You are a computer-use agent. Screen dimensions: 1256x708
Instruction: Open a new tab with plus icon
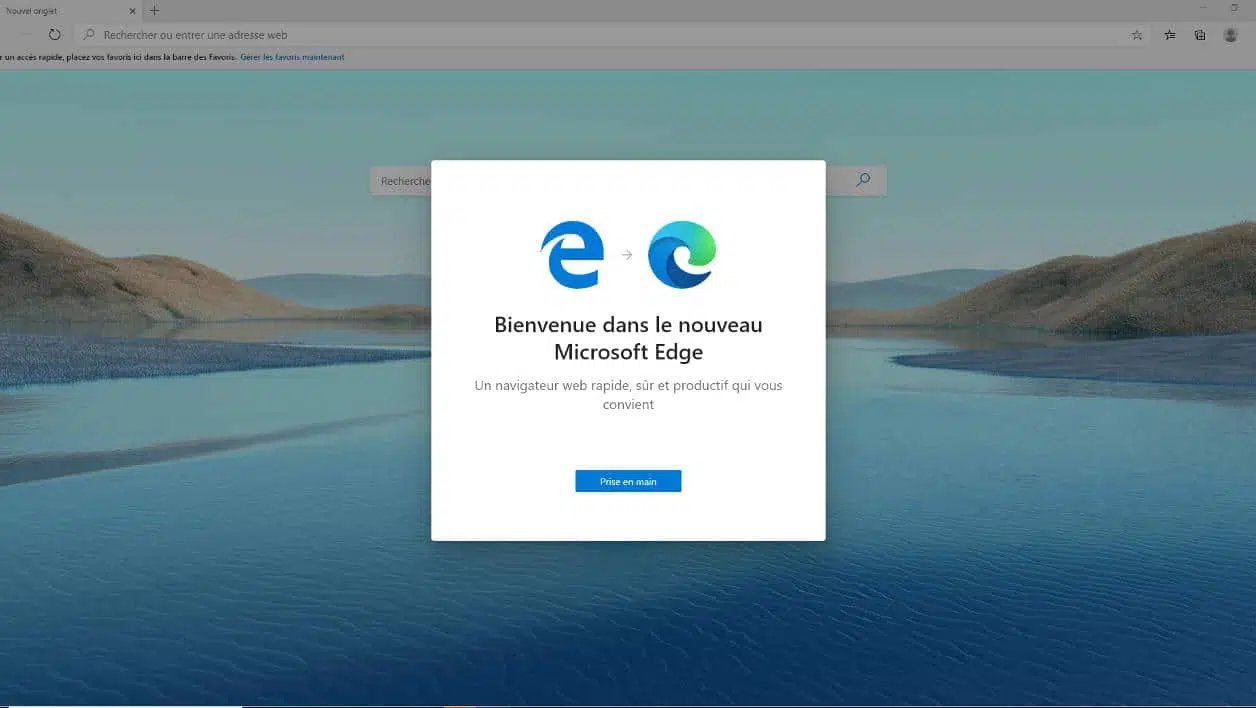(154, 10)
